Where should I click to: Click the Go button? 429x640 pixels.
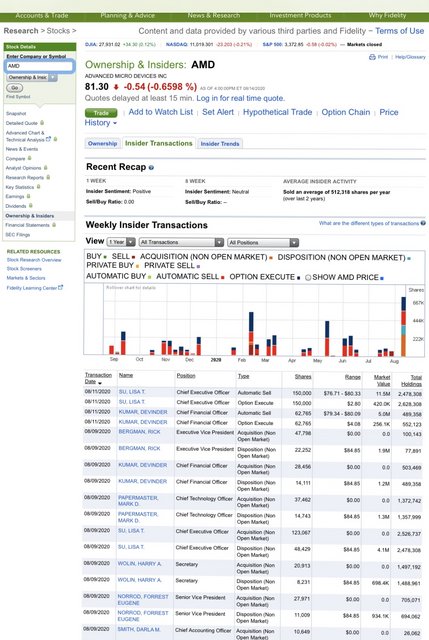coord(15,88)
